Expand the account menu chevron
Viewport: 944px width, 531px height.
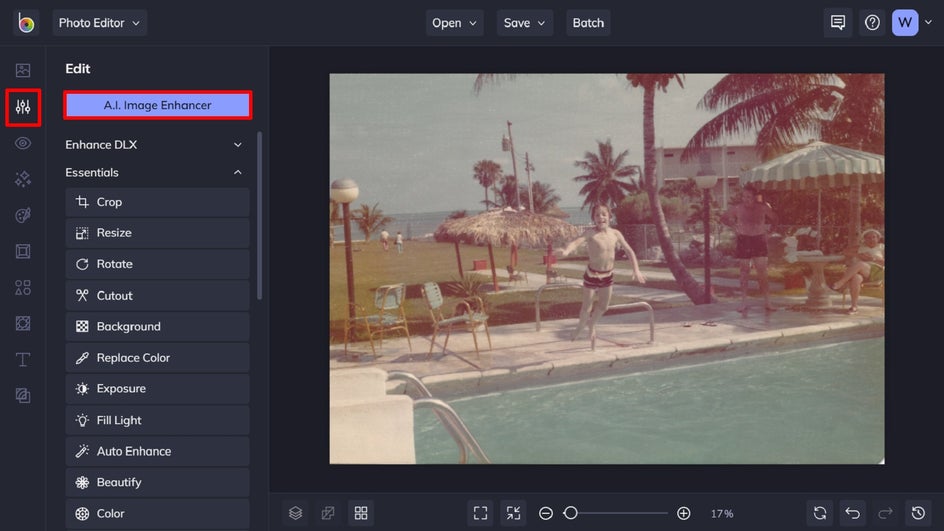[928, 22]
